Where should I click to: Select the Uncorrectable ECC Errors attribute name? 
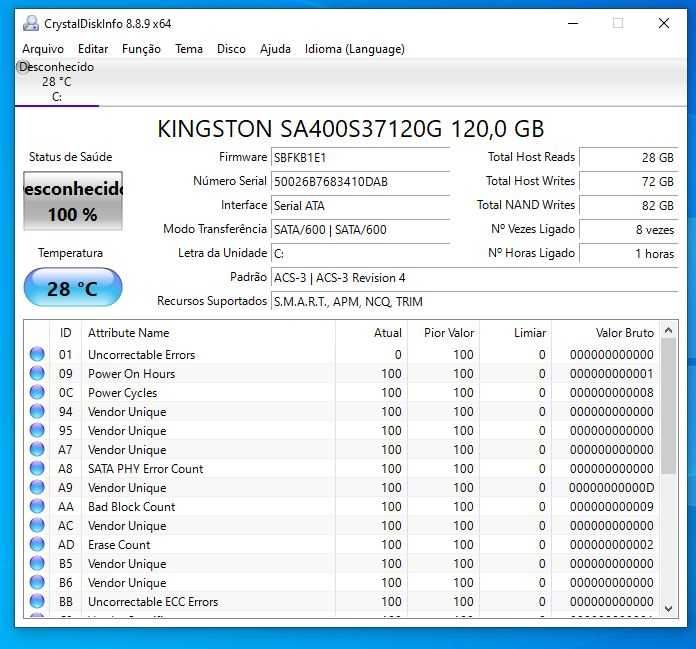point(153,602)
